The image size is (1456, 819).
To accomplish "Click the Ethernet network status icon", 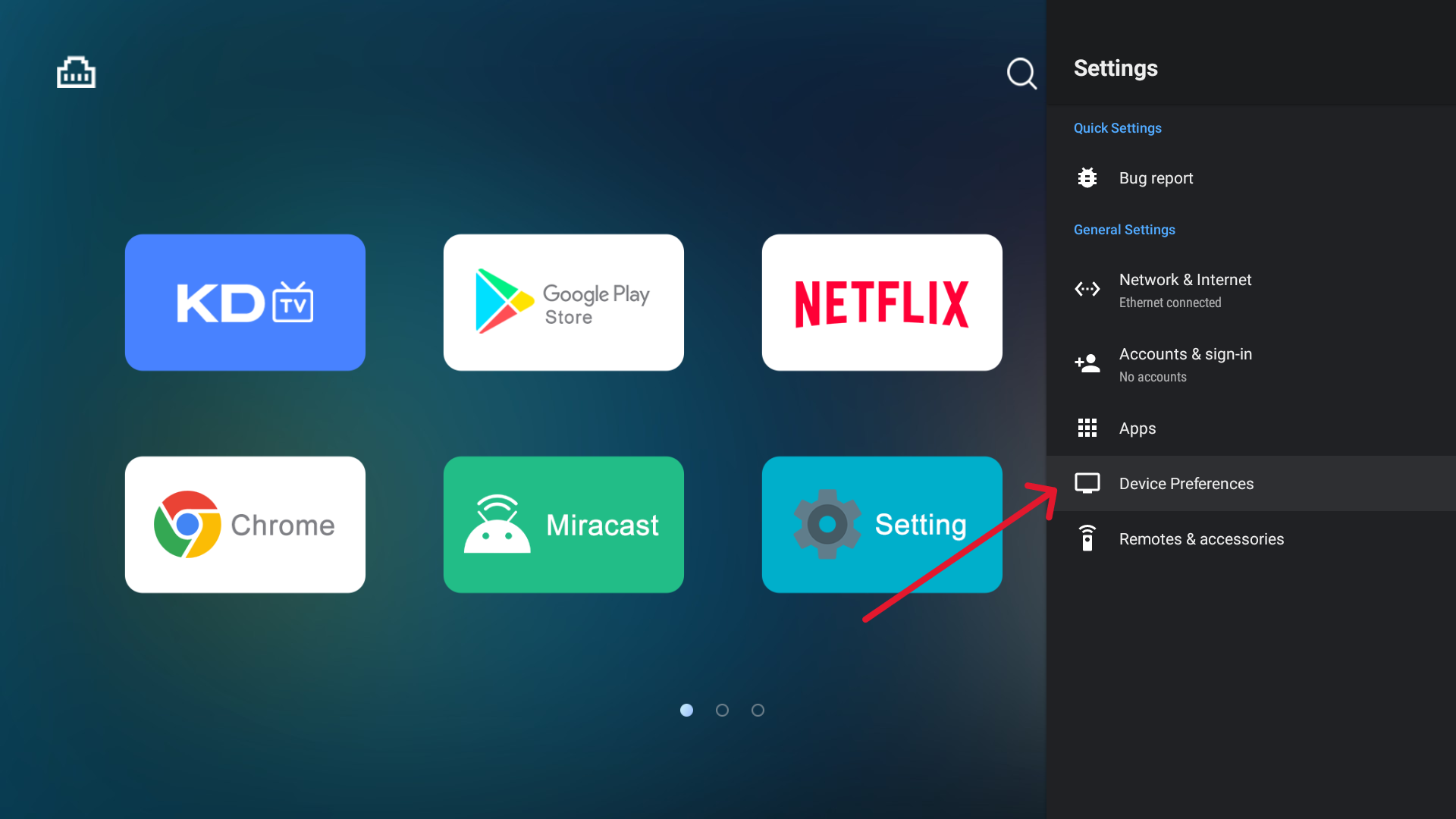I will tap(76, 73).
